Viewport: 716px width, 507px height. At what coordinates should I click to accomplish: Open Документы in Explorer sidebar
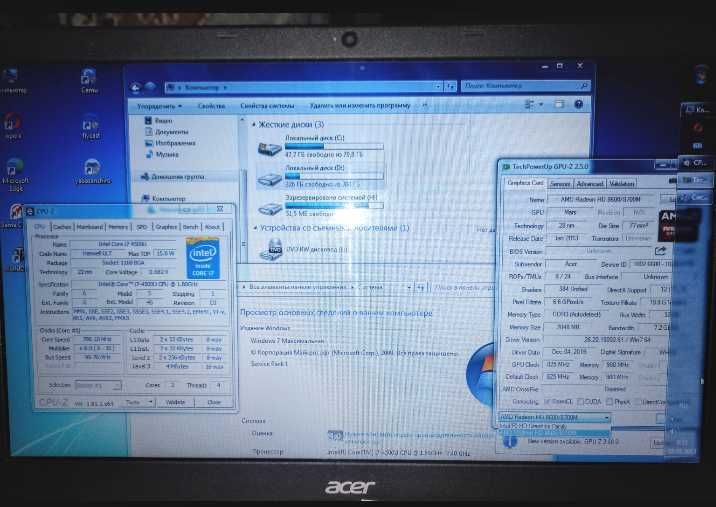point(166,132)
